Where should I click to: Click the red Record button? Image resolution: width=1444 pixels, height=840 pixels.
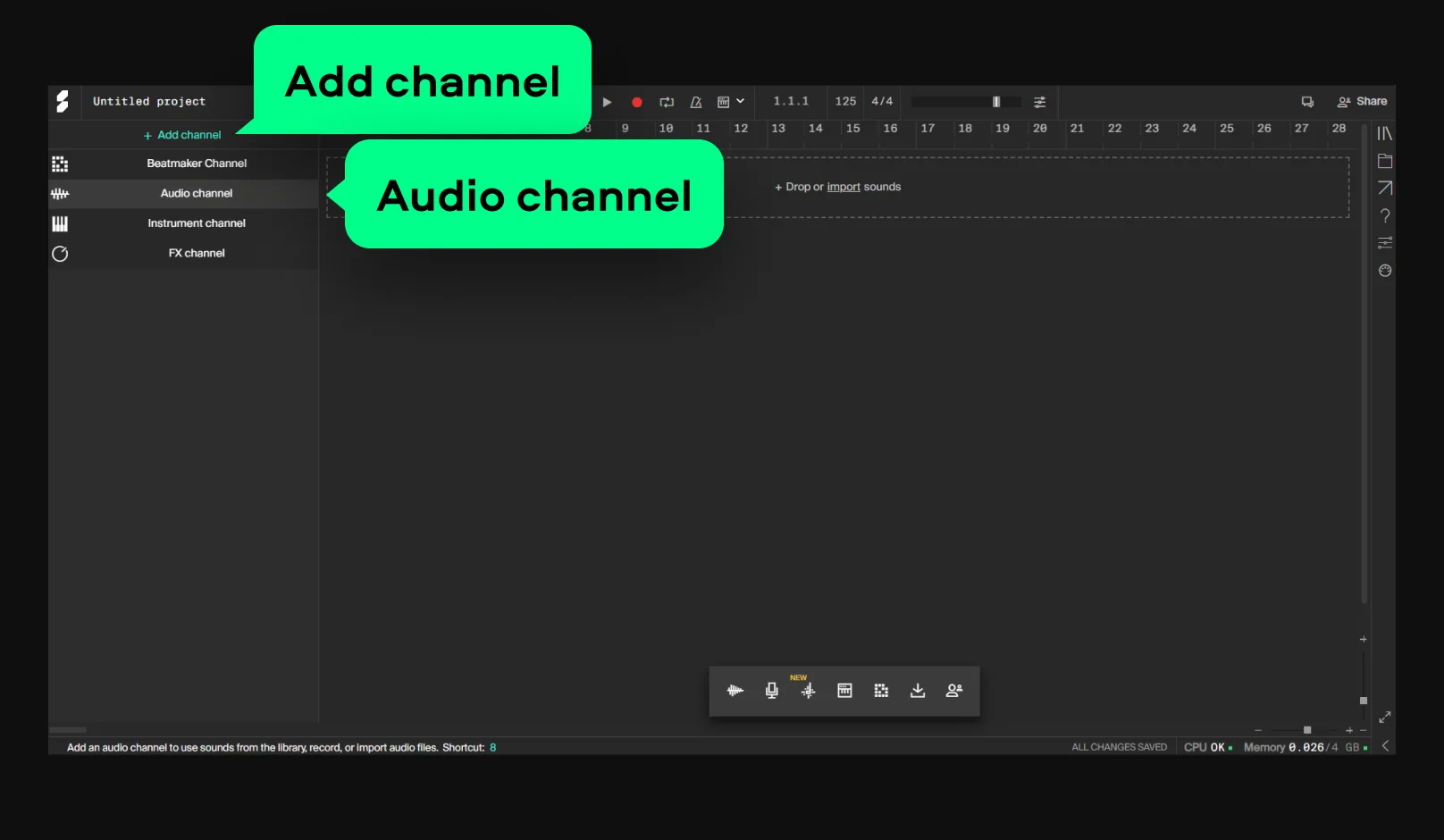(x=637, y=103)
